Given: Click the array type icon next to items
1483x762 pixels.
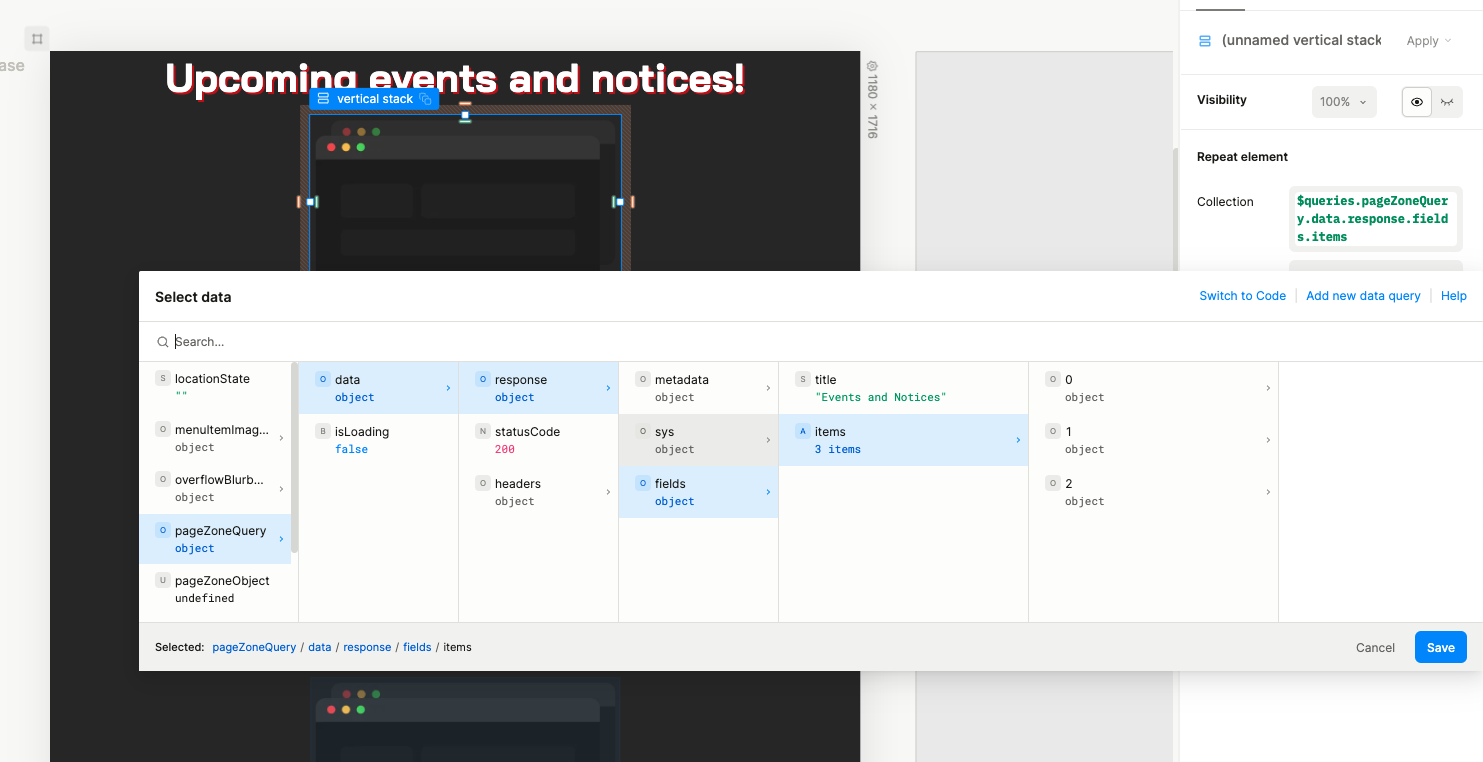Looking at the screenshot, I should (802, 432).
